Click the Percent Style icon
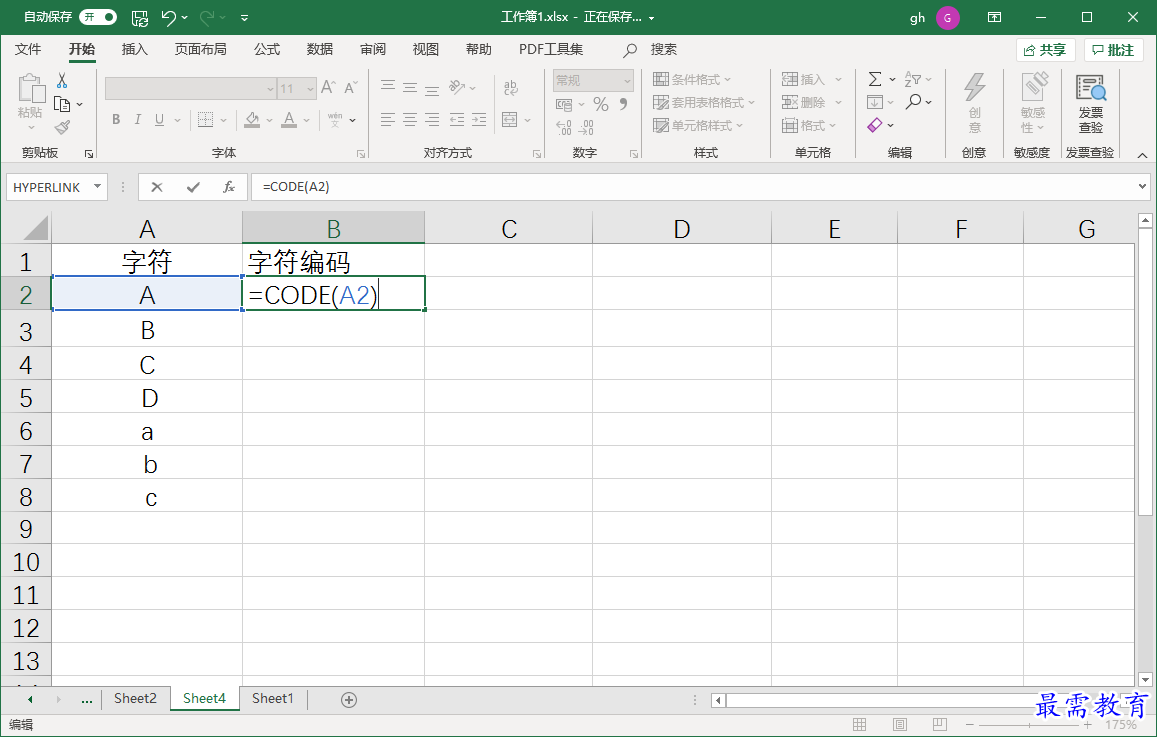1157x737 pixels. coord(601,104)
